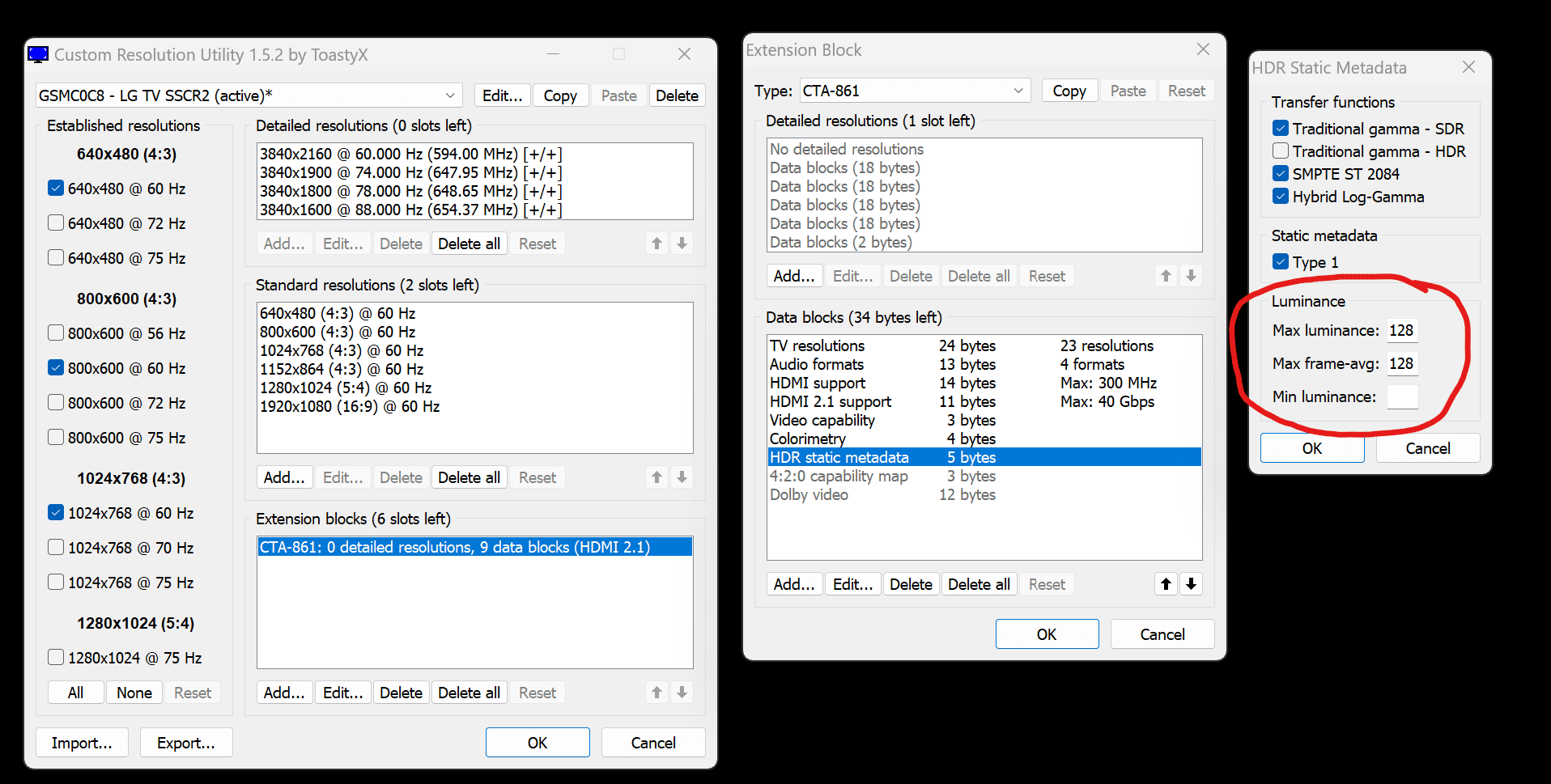Uncheck 640x480 @ 60 Hz resolution
The width and height of the screenshot is (1551, 784).
point(56,189)
